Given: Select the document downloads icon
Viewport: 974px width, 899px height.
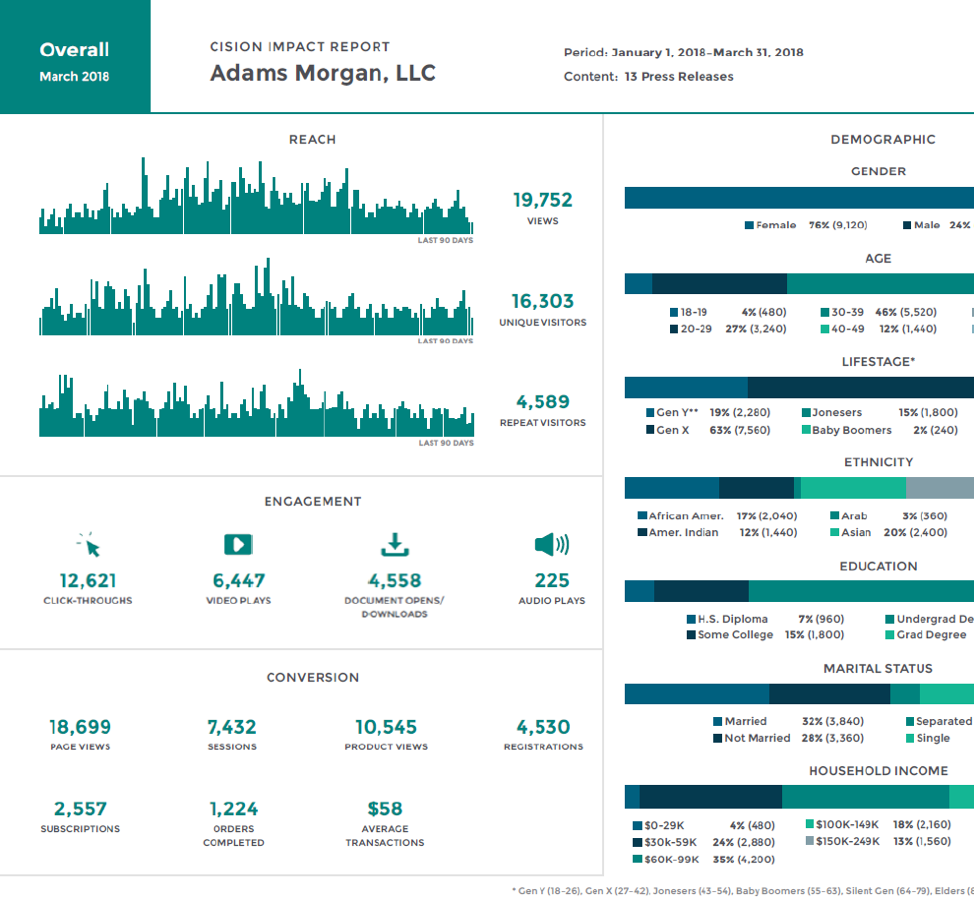Looking at the screenshot, I should click(x=394, y=545).
